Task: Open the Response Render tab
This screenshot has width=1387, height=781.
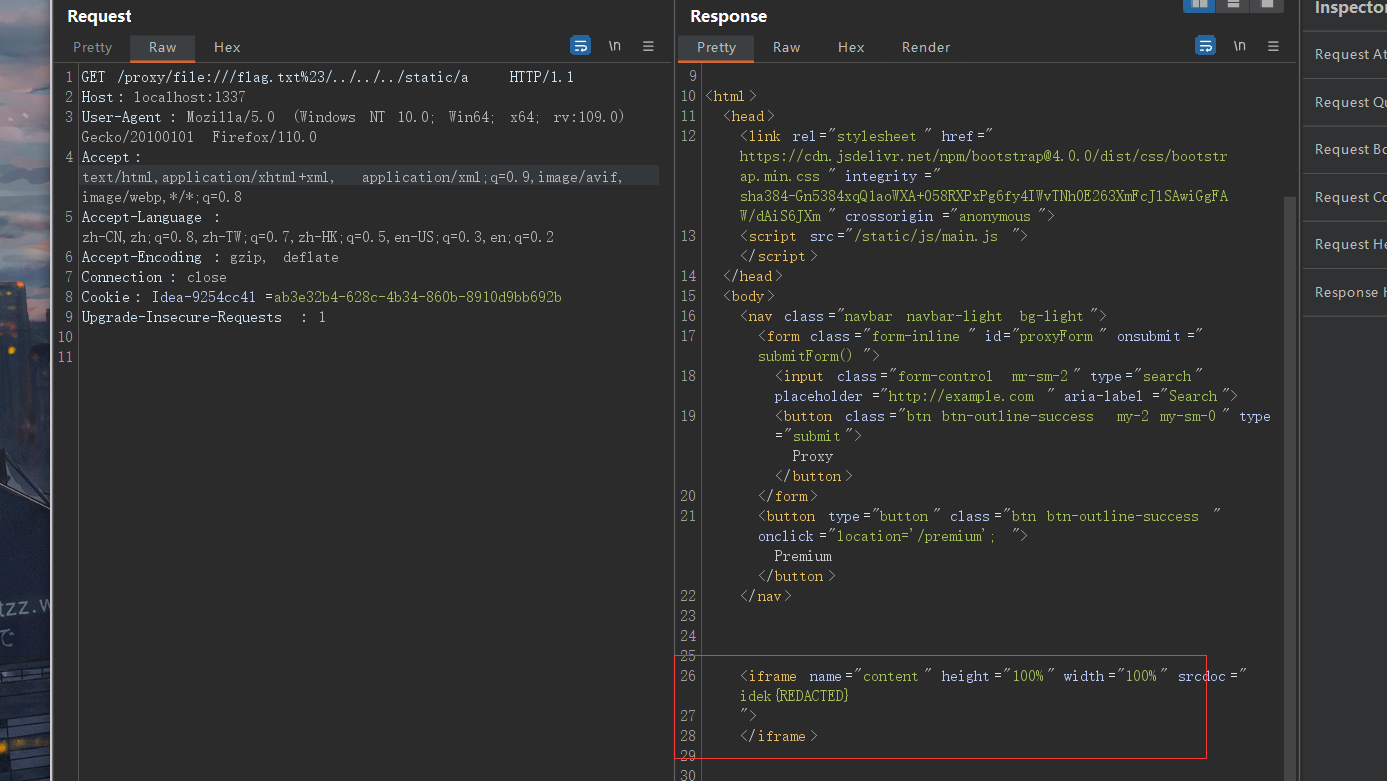Action: 926,47
